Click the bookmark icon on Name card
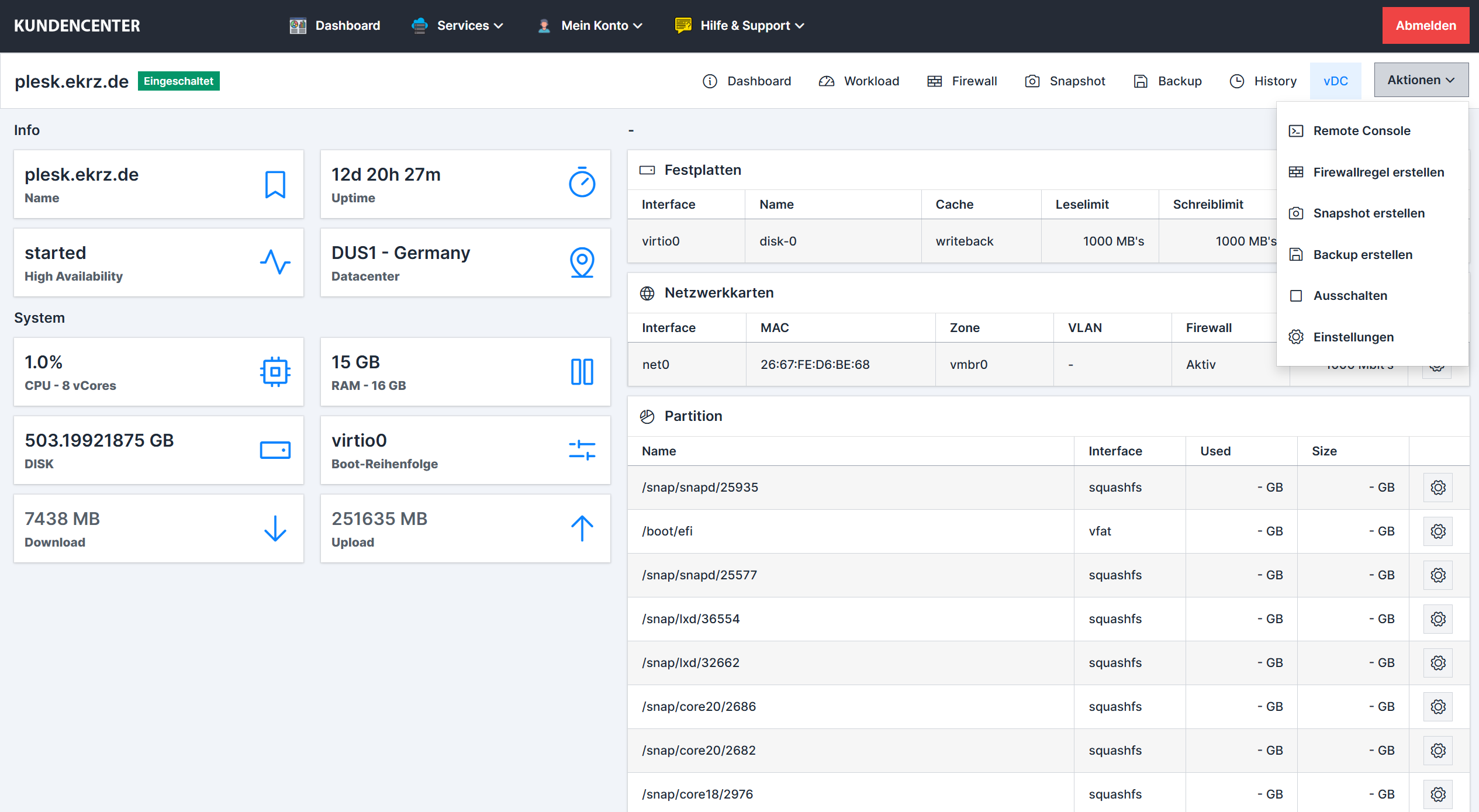1479x812 pixels. [x=275, y=185]
